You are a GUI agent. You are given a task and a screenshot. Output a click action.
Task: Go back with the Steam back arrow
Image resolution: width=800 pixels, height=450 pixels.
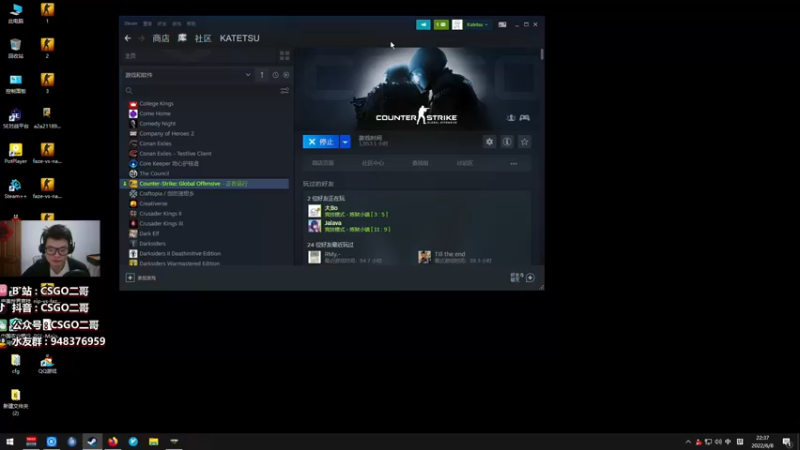(128, 38)
